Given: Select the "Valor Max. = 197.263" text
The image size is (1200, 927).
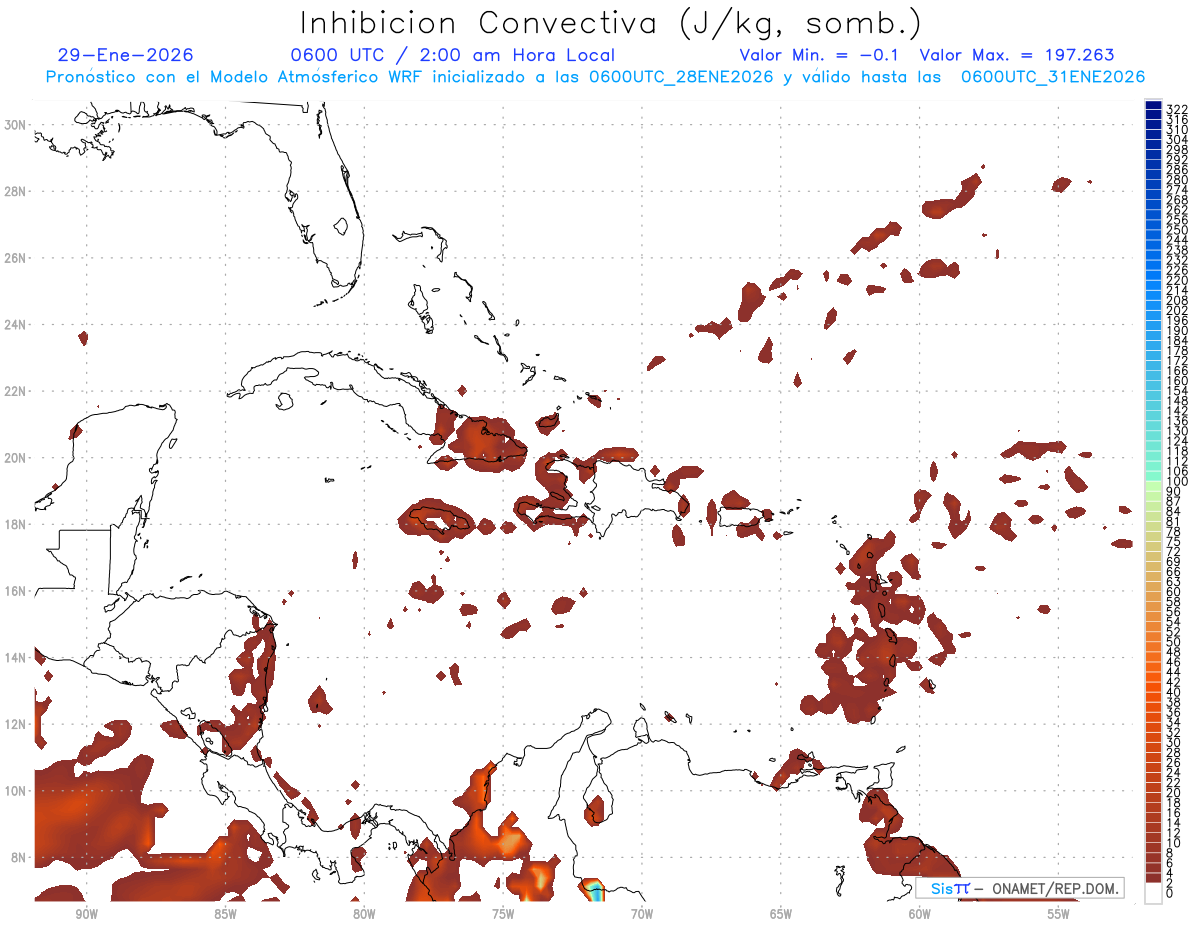Looking at the screenshot, I should [x=1016, y=55].
